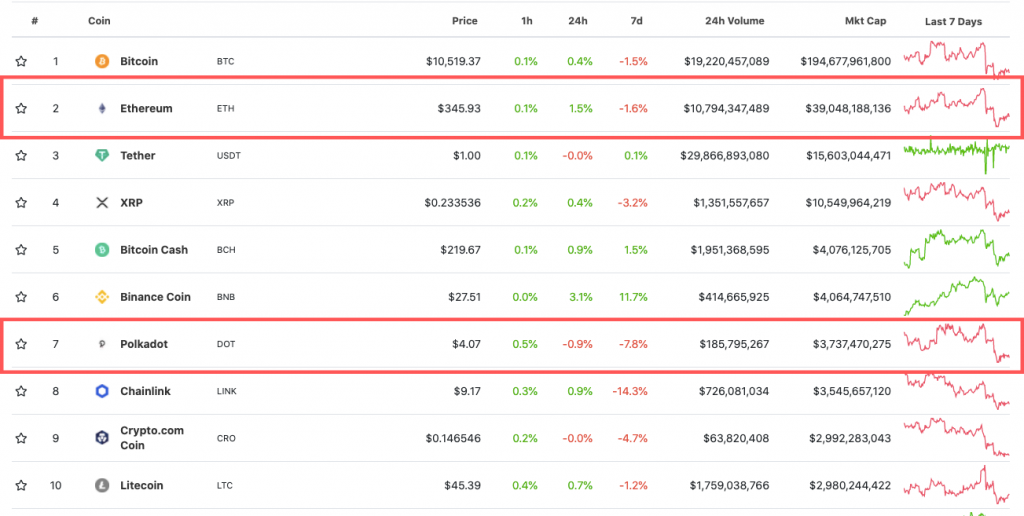Open the Crypto.com Coin name link
Viewport: 1024px width, 516px height.
click(x=152, y=438)
